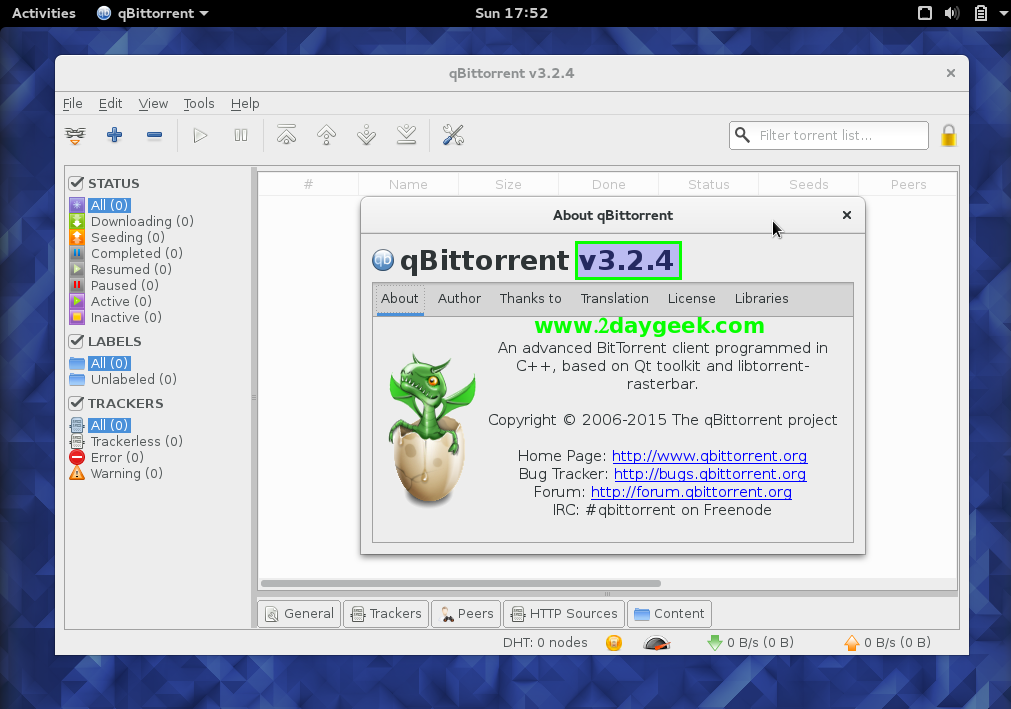Switch to the Translation tab
Screen dimensions: 1011x709
[x=614, y=298]
